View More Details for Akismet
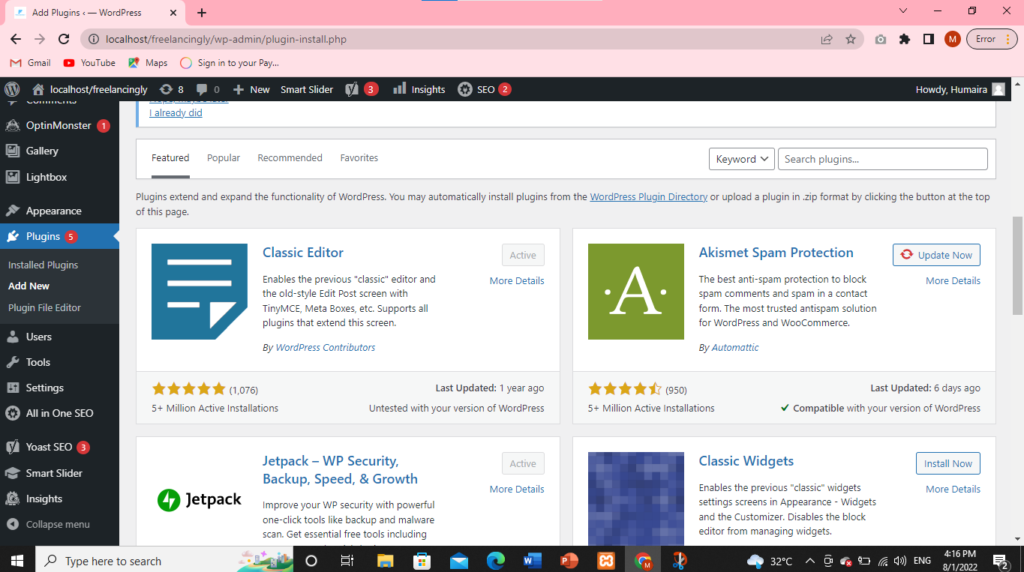This screenshot has width=1024, height=572. pos(953,281)
